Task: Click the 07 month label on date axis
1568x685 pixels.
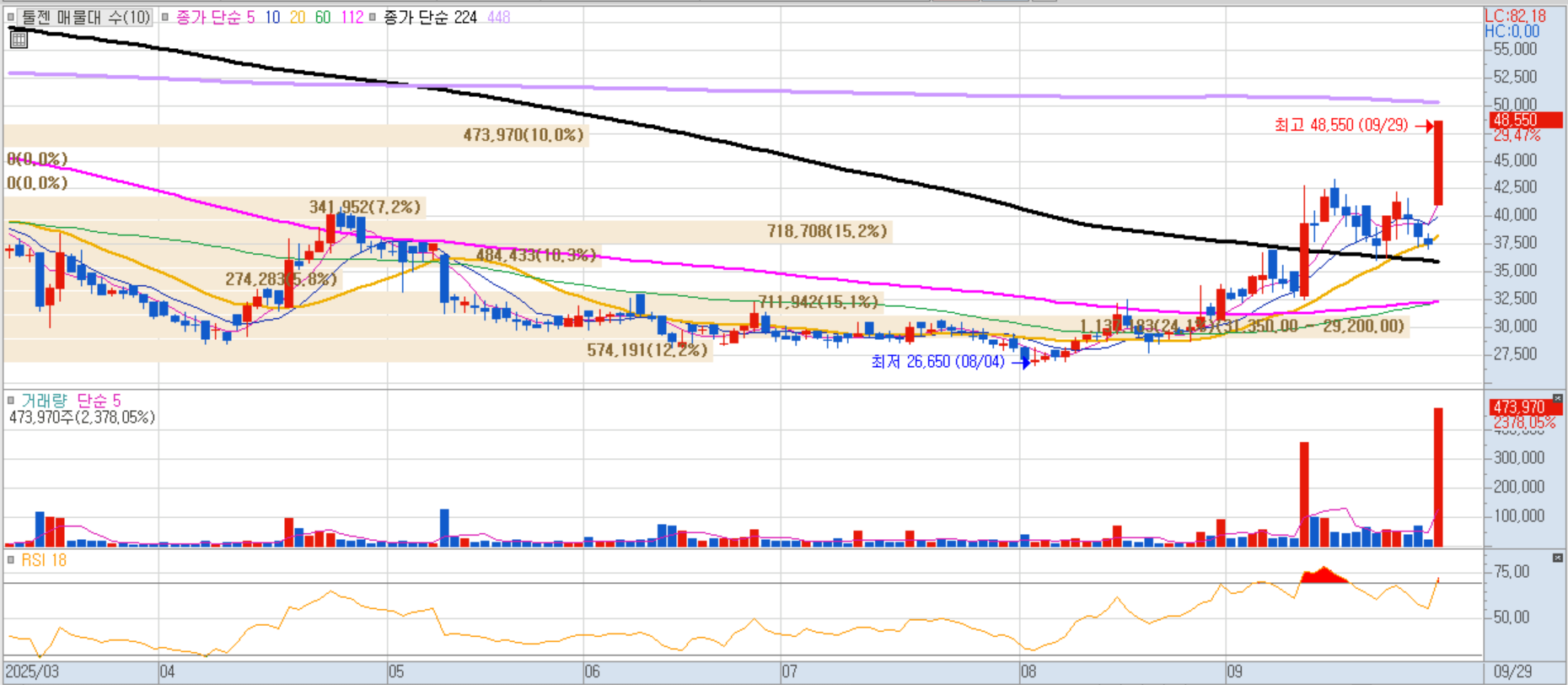Action: pyautogui.click(x=789, y=672)
